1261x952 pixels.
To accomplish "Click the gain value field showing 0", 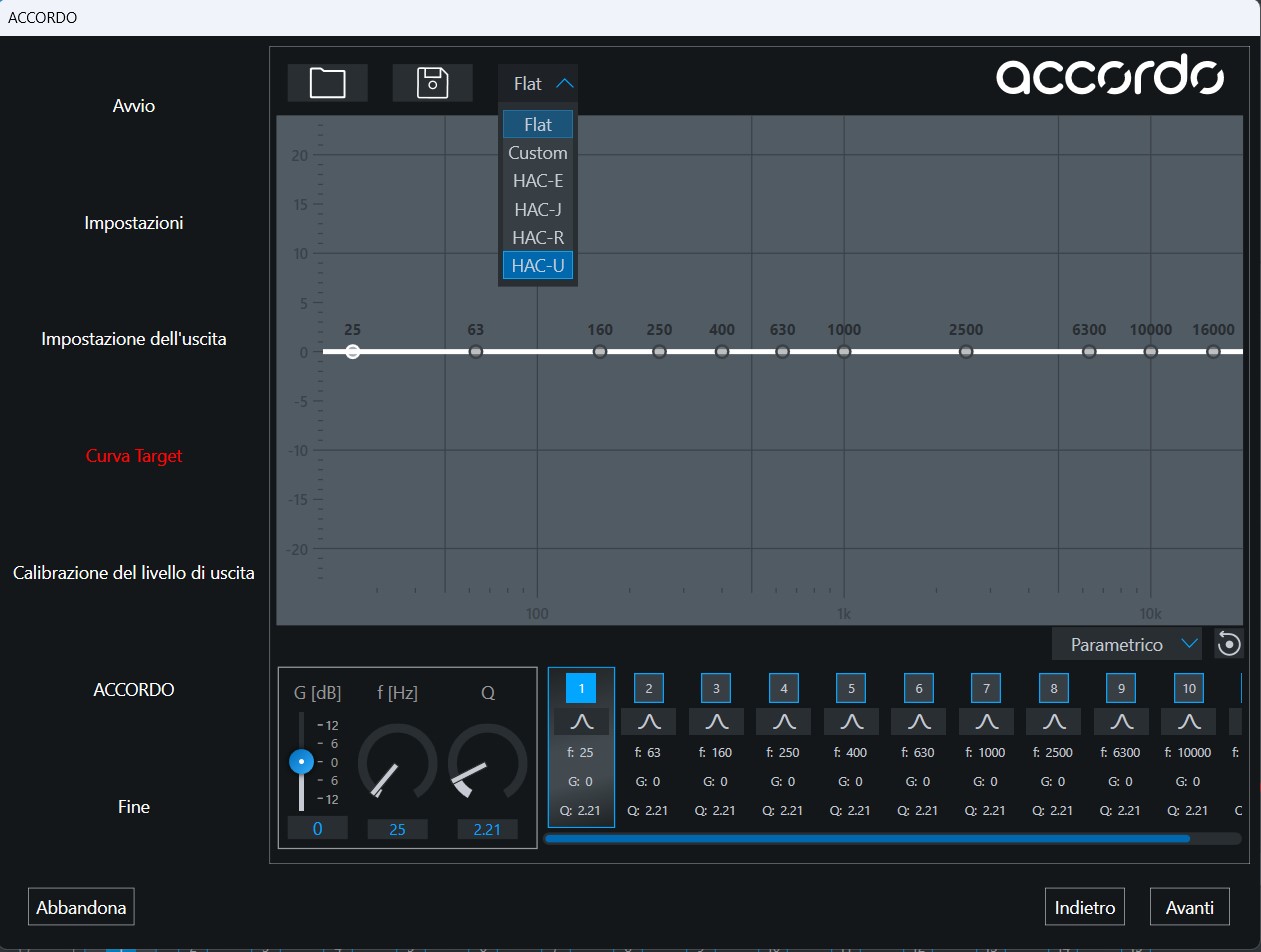I will point(317,828).
